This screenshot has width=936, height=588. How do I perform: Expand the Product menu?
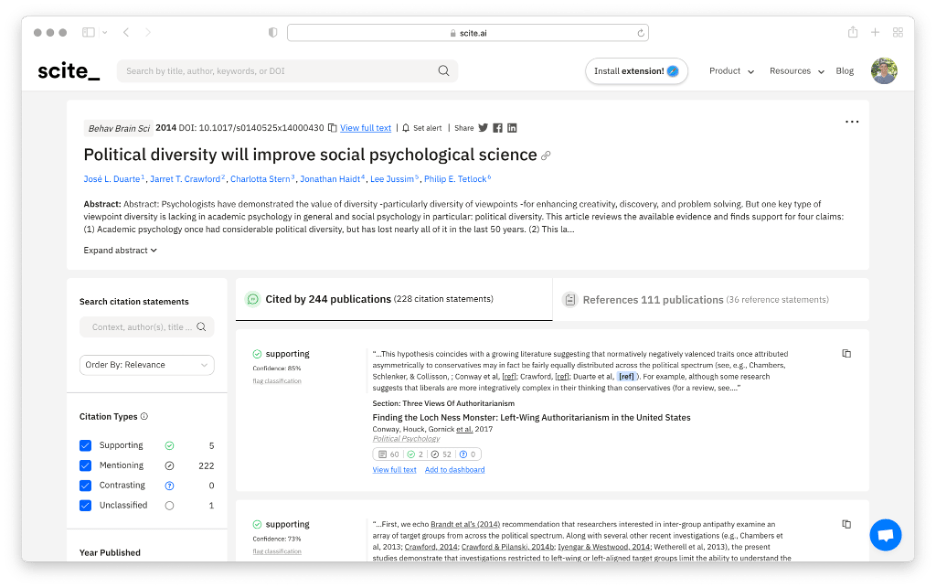click(731, 71)
